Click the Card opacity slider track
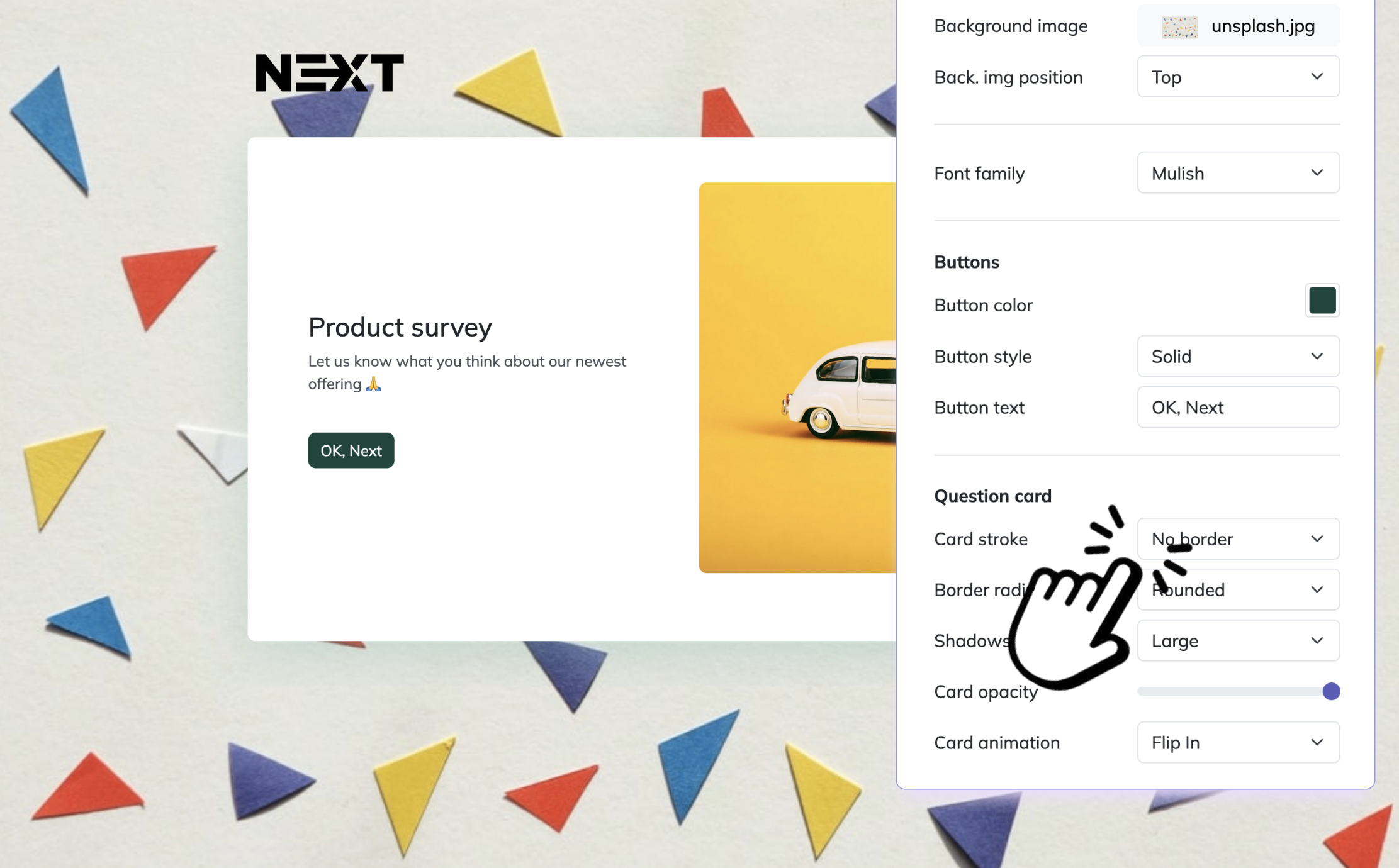This screenshot has height=868, width=1399. [x=1227, y=692]
